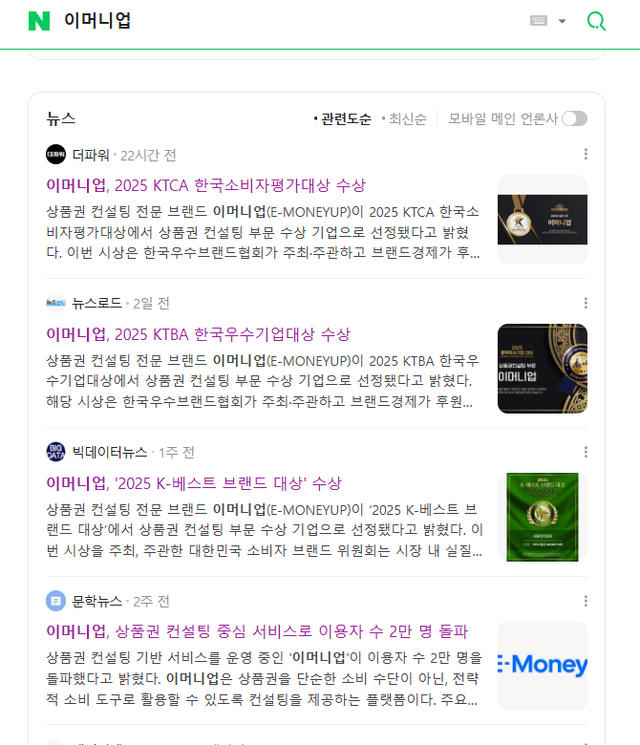Click the search field containing 이머니업
640x745 pixels.
pos(285,21)
